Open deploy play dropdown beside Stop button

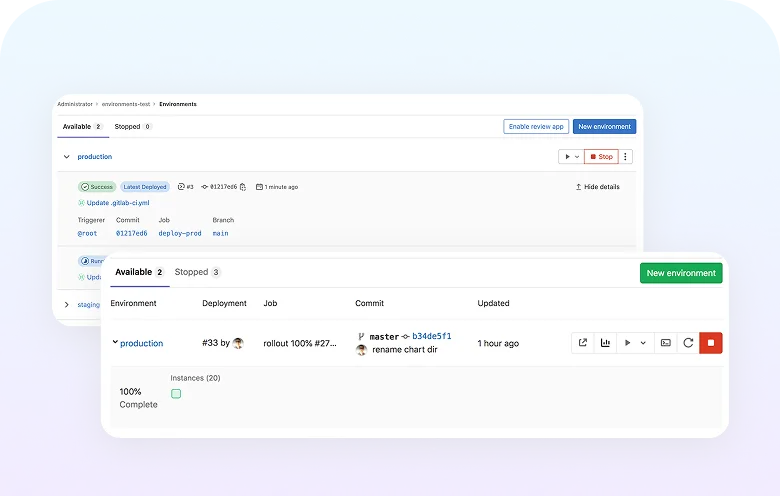click(571, 157)
